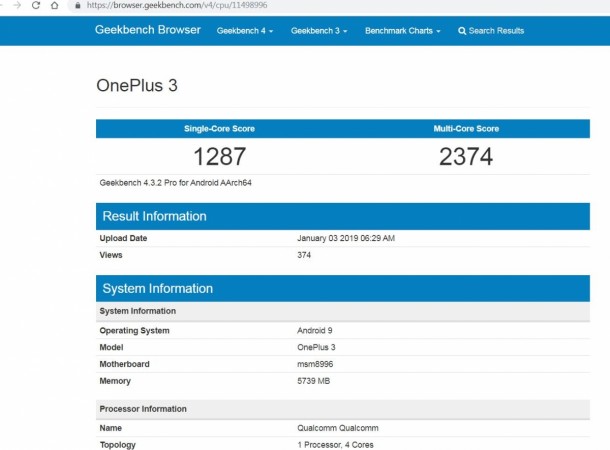Image resolution: width=610 pixels, height=450 pixels.
Task: Click the Operating System label
Action: [135, 331]
